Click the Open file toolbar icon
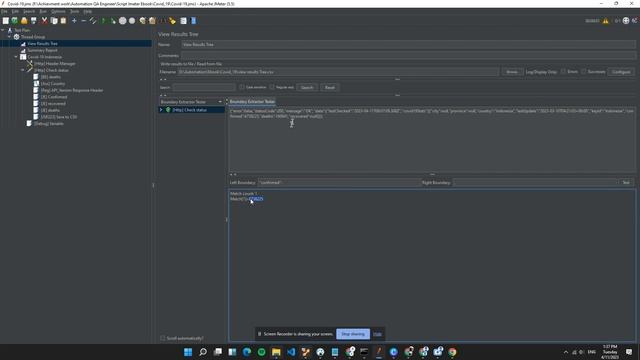640x360 pixels. pos(24,21)
